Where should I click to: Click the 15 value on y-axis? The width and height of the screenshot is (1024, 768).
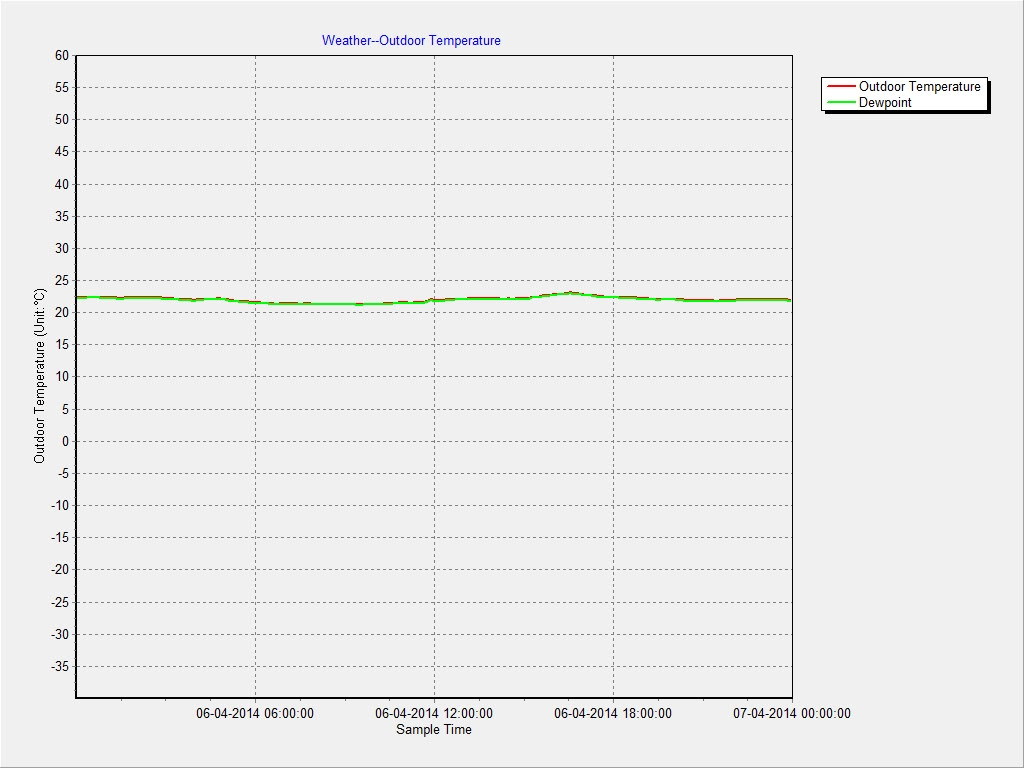[61, 344]
